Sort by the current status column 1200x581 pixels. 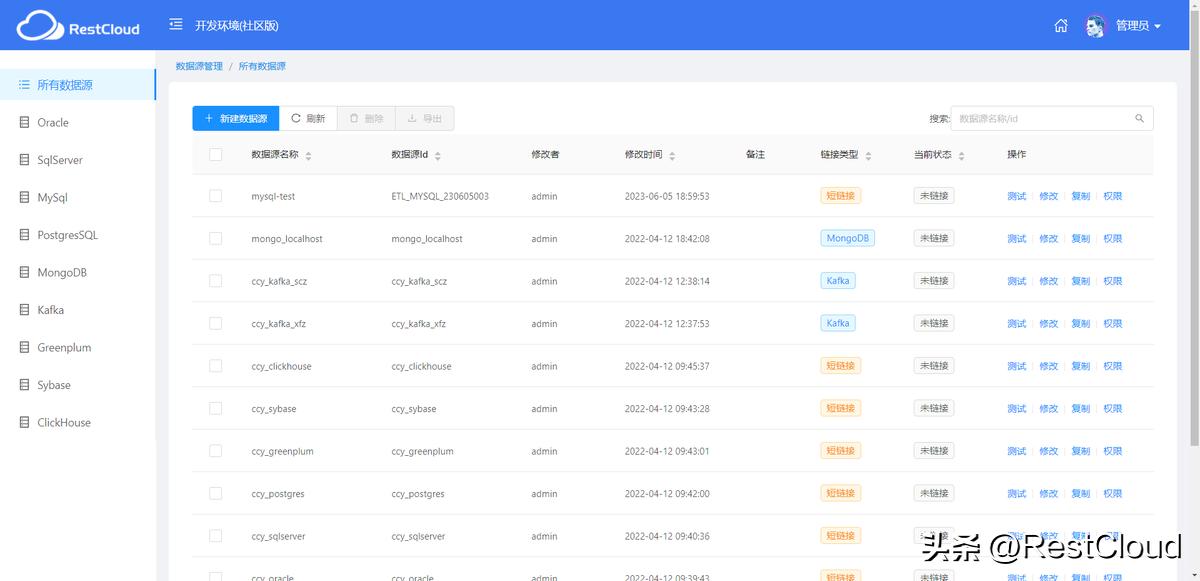point(961,156)
